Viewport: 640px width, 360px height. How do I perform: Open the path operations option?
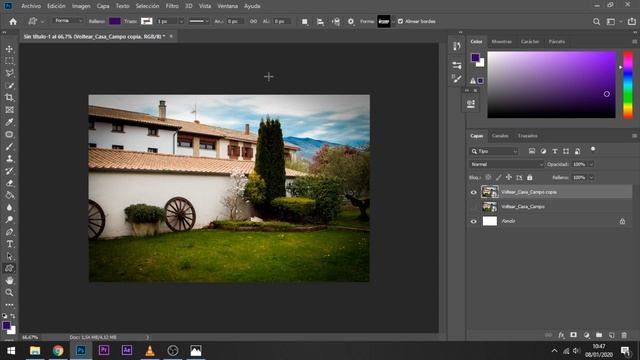point(304,21)
